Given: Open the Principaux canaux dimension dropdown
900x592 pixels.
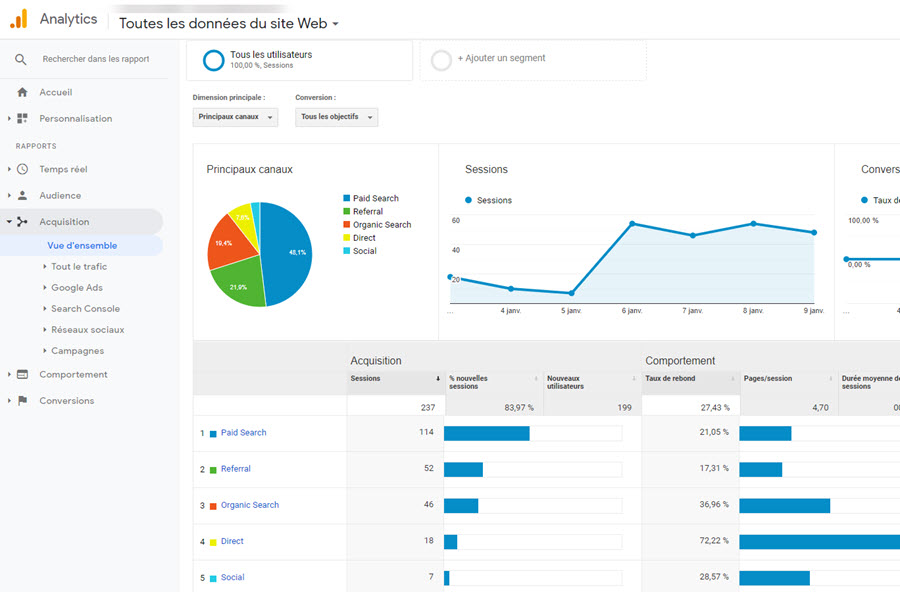Looking at the screenshot, I should click(x=235, y=117).
